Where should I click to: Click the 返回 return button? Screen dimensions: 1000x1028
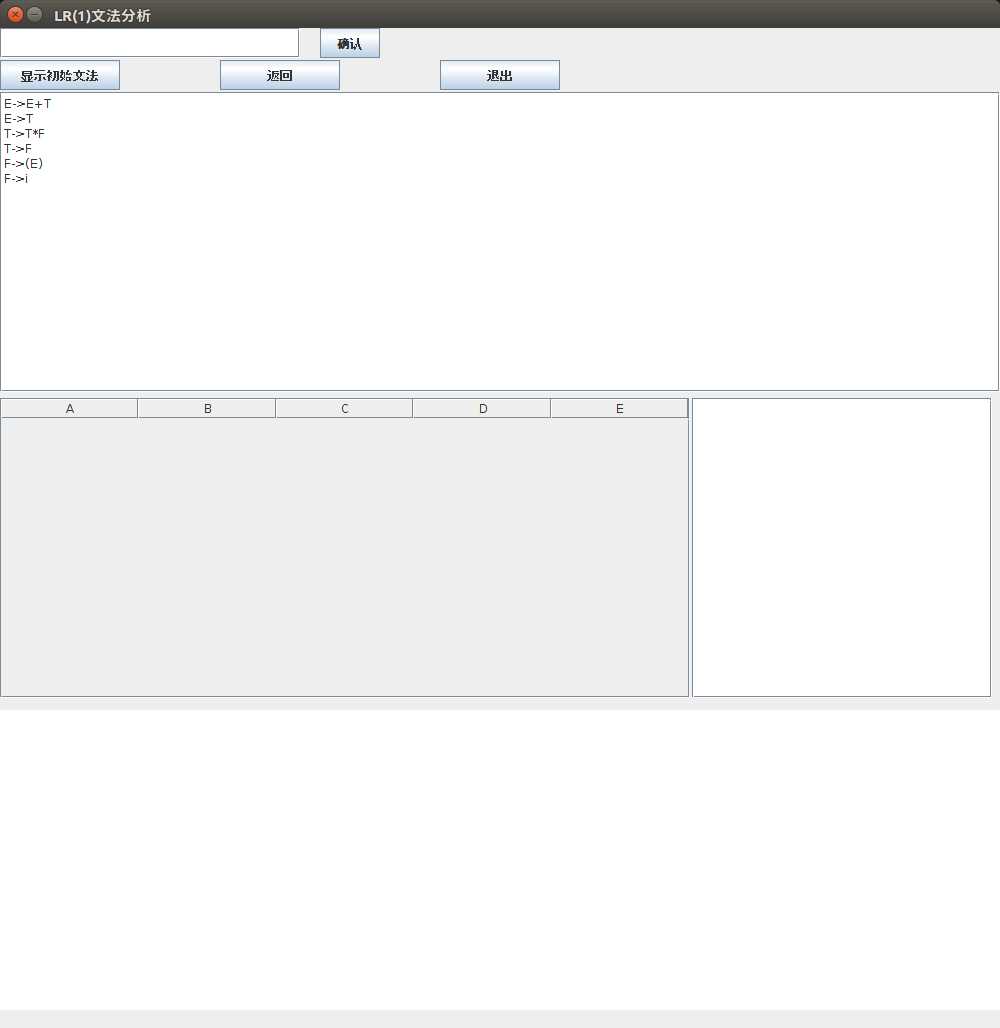pos(280,75)
